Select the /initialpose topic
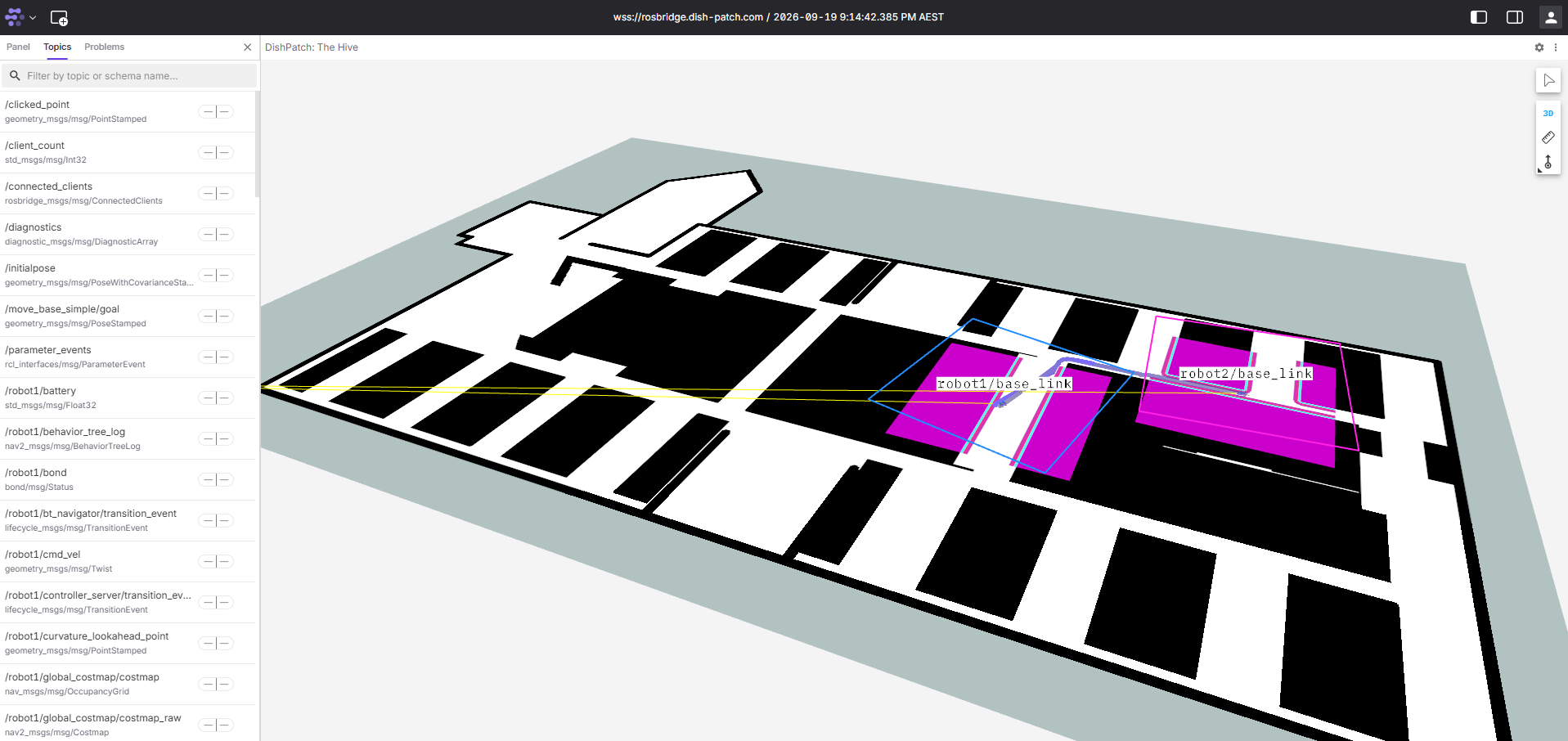 coord(128,276)
